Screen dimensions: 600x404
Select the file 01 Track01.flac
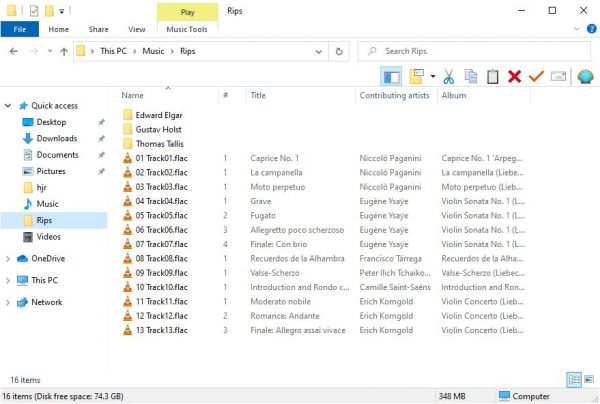tap(161, 158)
